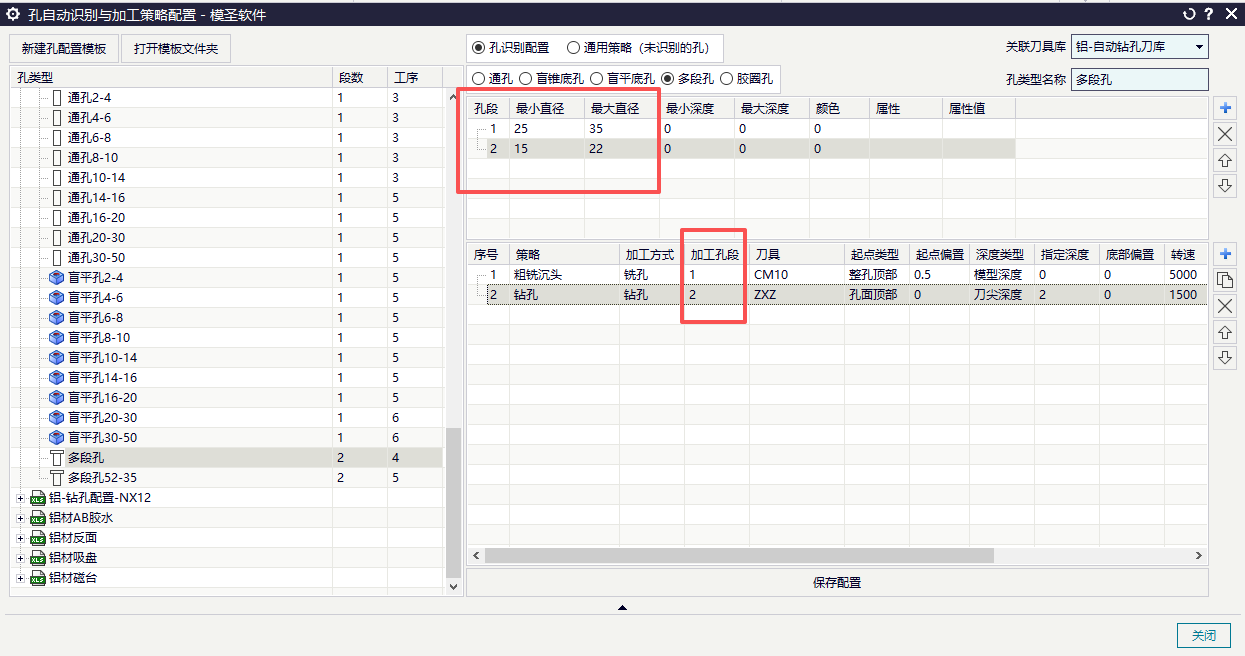Select the 粗铣沉头 strategy cell
This screenshot has width=1245, height=656.
(x=563, y=274)
